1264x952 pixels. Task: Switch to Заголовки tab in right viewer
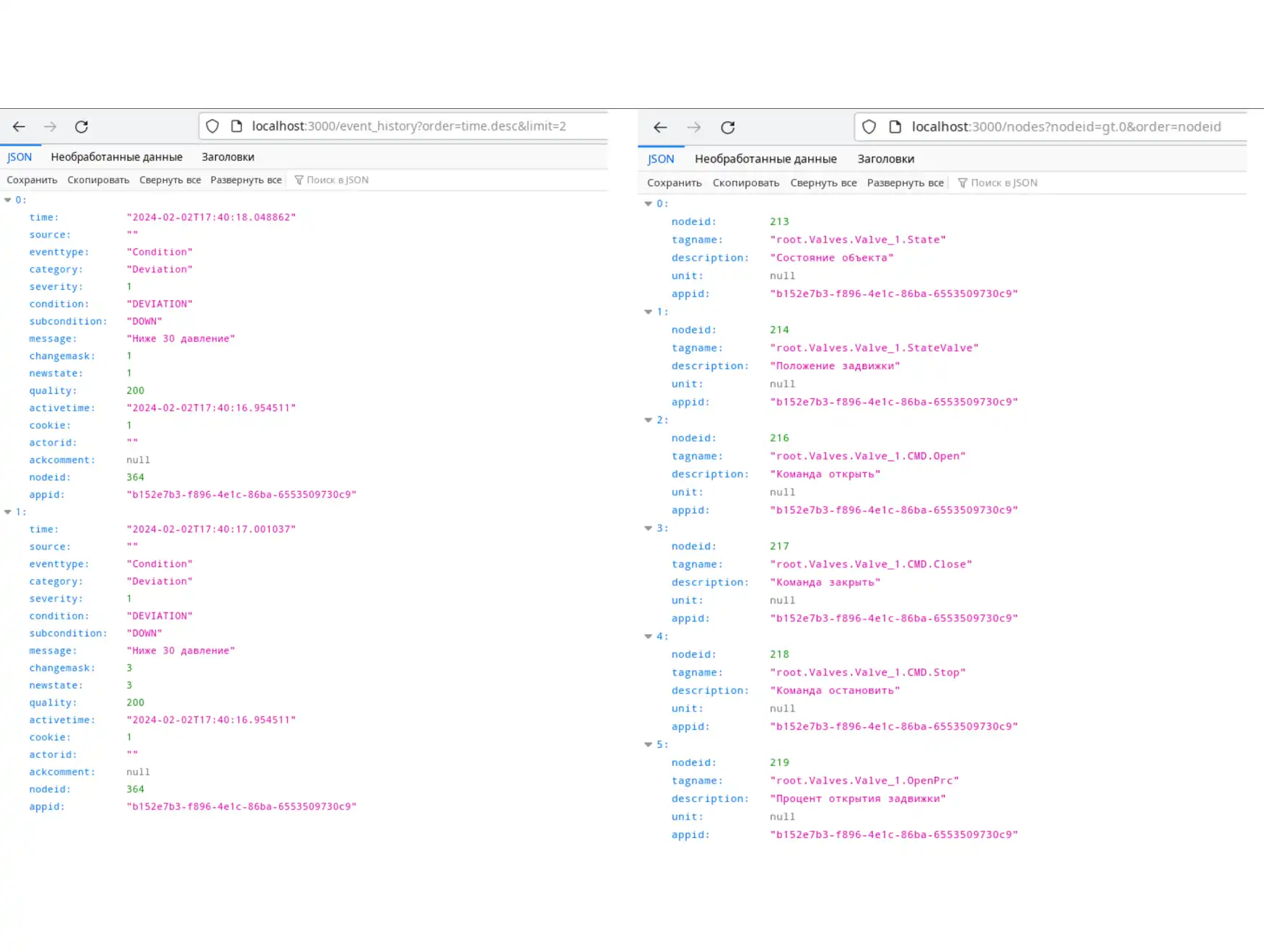pyautogui.click(x=885, y=159)
